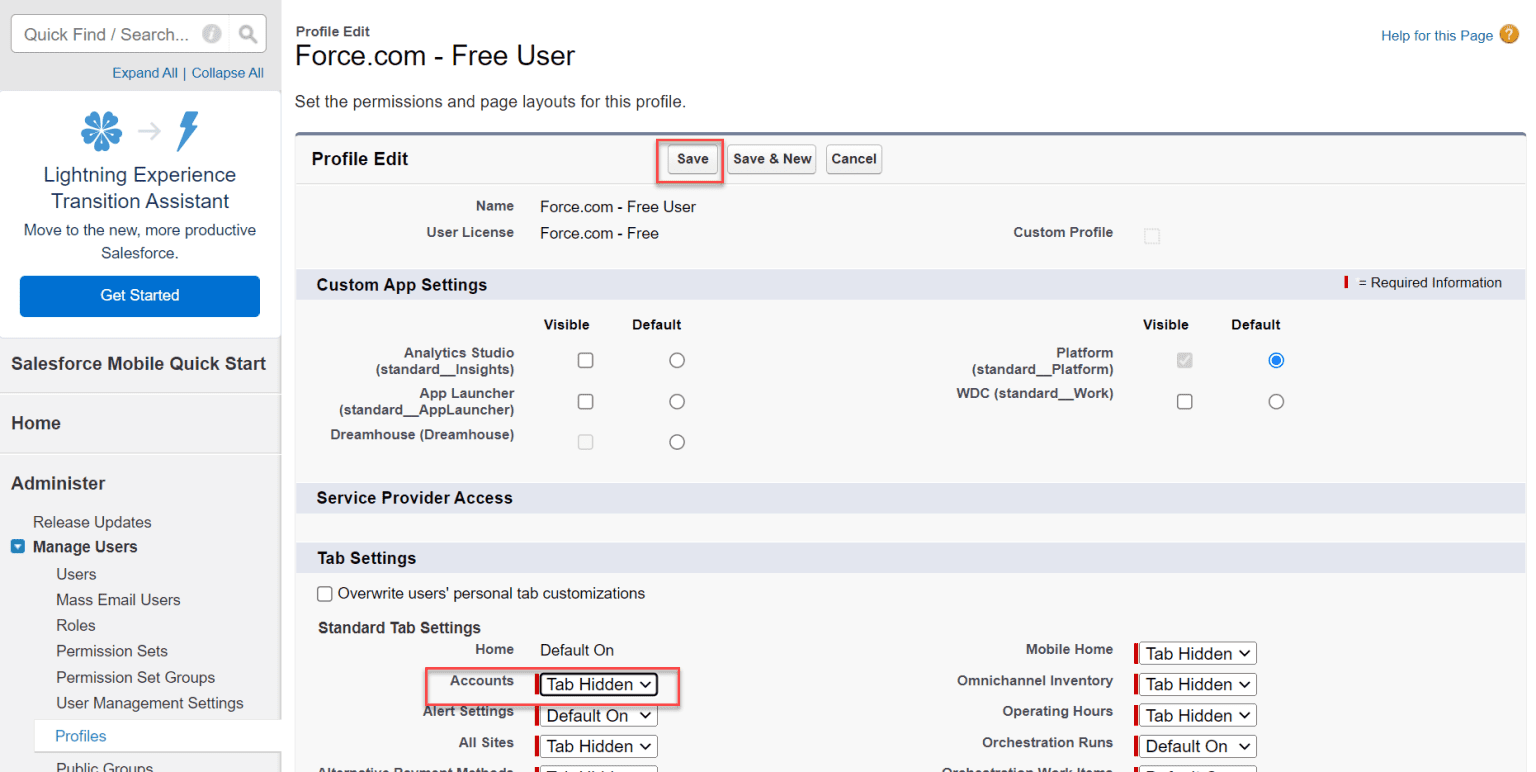This screenshot has width=1536, height=772.
Task: Collapse the Manage Users arrow icon
Action: point(17,547)
